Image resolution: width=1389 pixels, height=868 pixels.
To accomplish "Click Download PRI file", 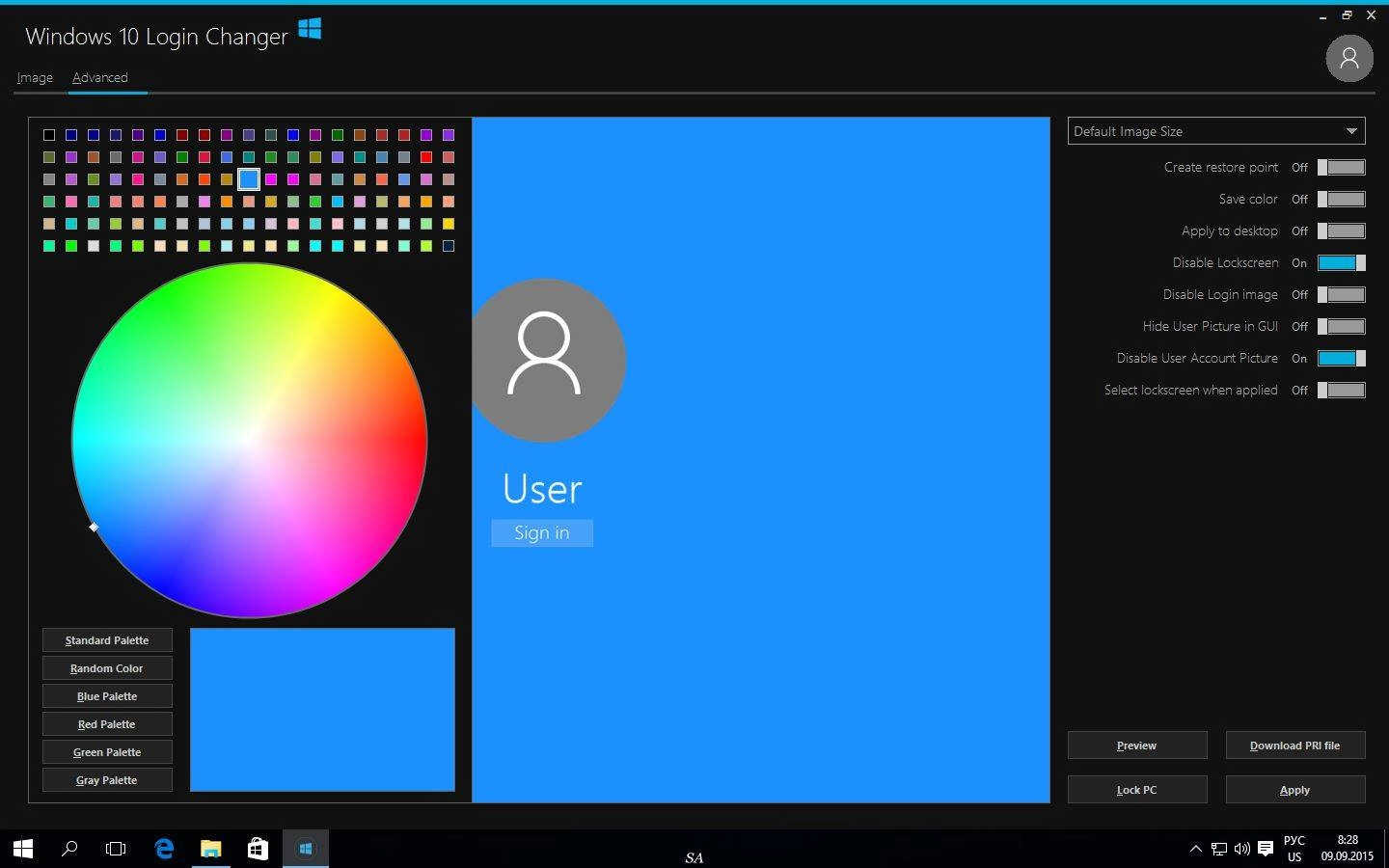I will (x=1295, y=746).
